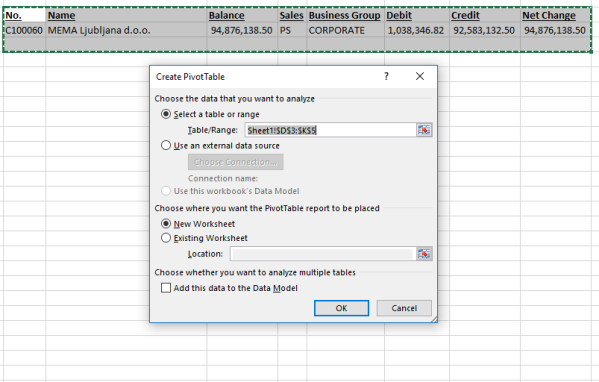Select the CORPORATE cell

(x=345, y=30)
